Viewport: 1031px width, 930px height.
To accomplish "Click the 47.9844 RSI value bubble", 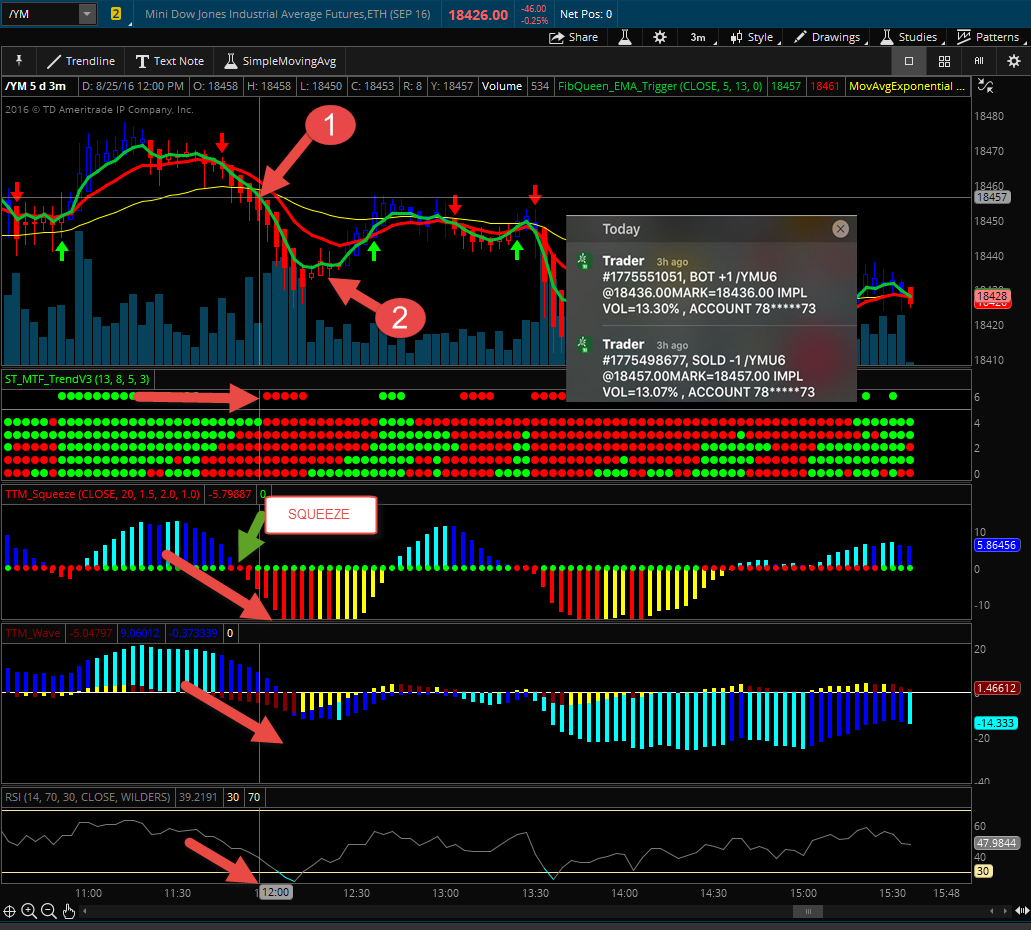I will pos(996,843).
